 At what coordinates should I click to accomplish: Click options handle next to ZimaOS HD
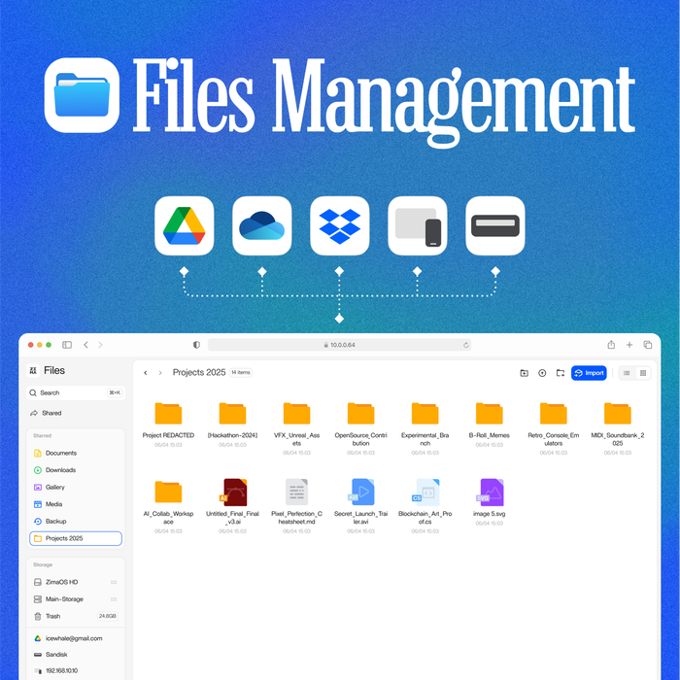[x=114, y=582]
